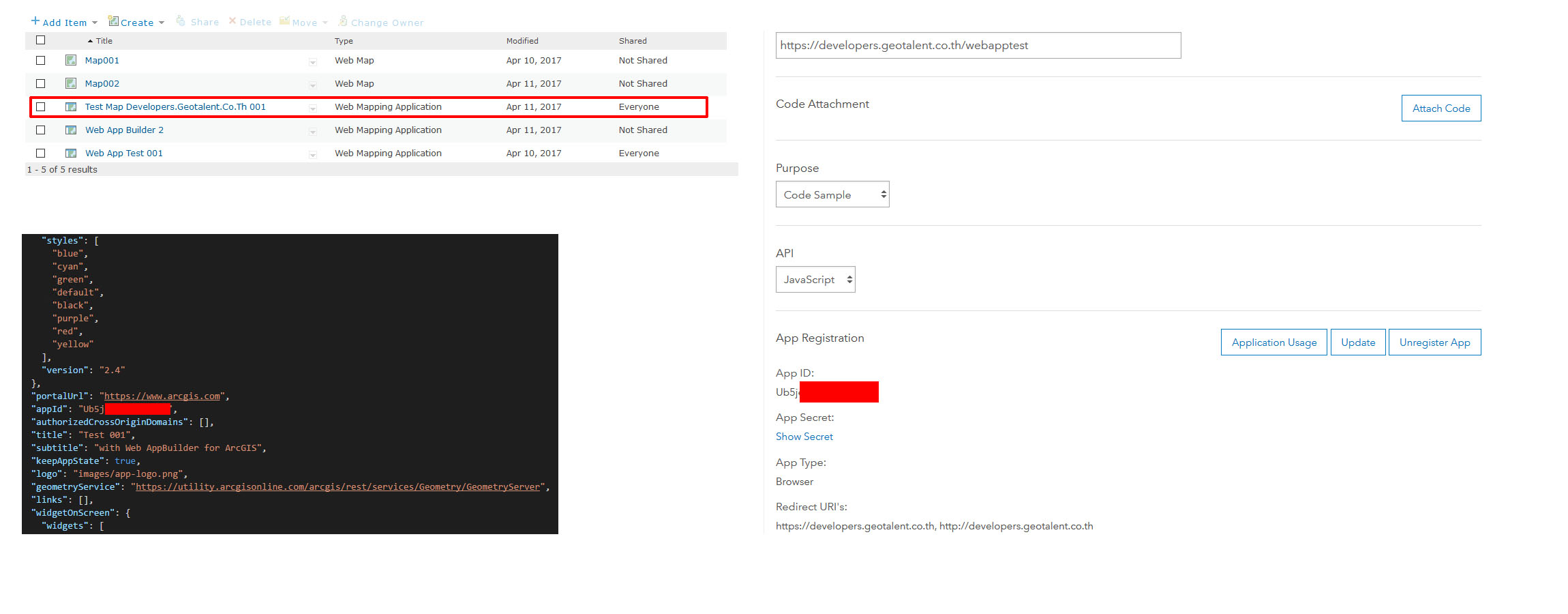Click the Map002 web map icon
Screen dimensions: 1568x614
(71, 83)
